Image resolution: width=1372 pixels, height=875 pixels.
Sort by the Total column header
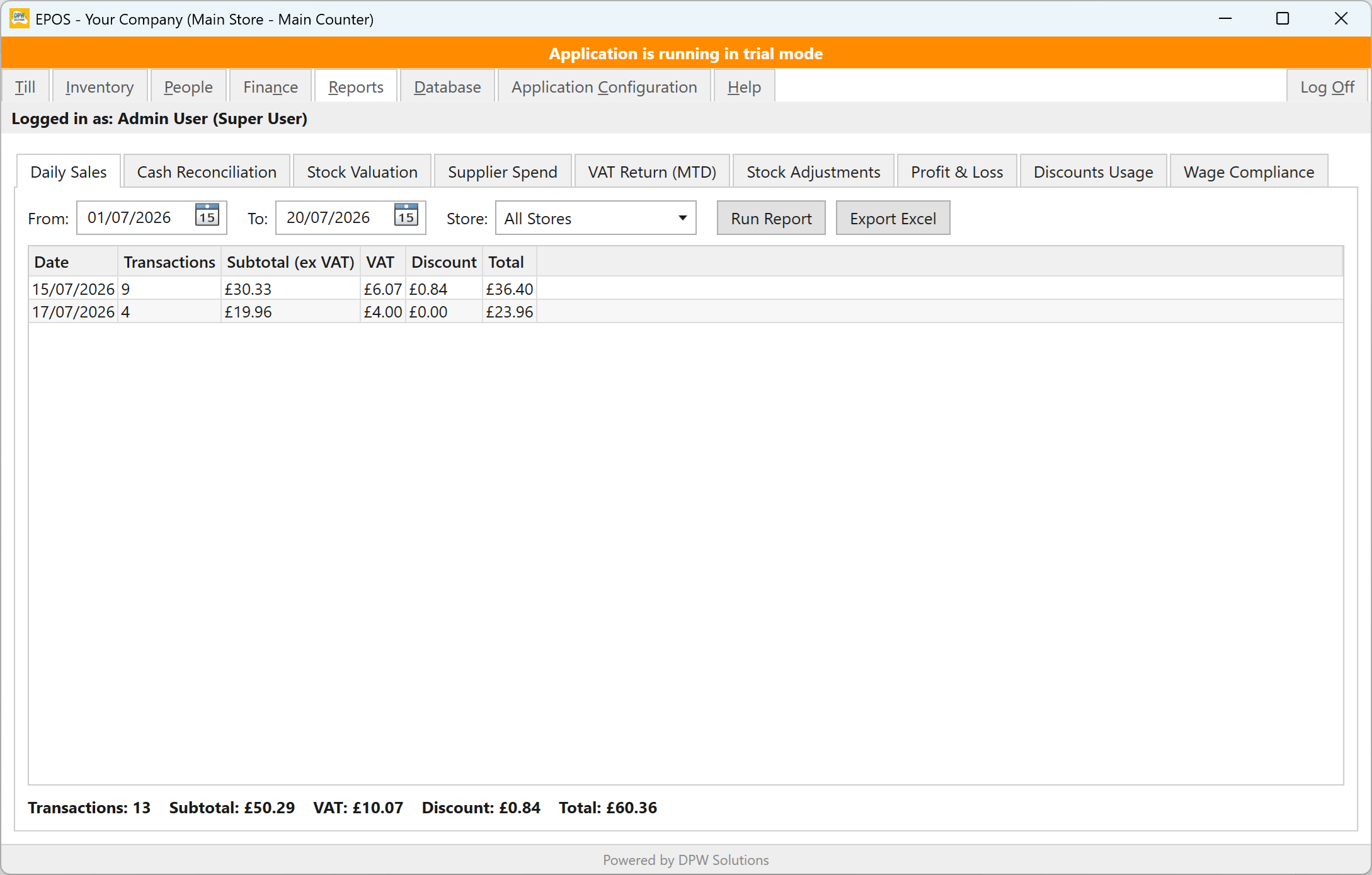[509, 262]
